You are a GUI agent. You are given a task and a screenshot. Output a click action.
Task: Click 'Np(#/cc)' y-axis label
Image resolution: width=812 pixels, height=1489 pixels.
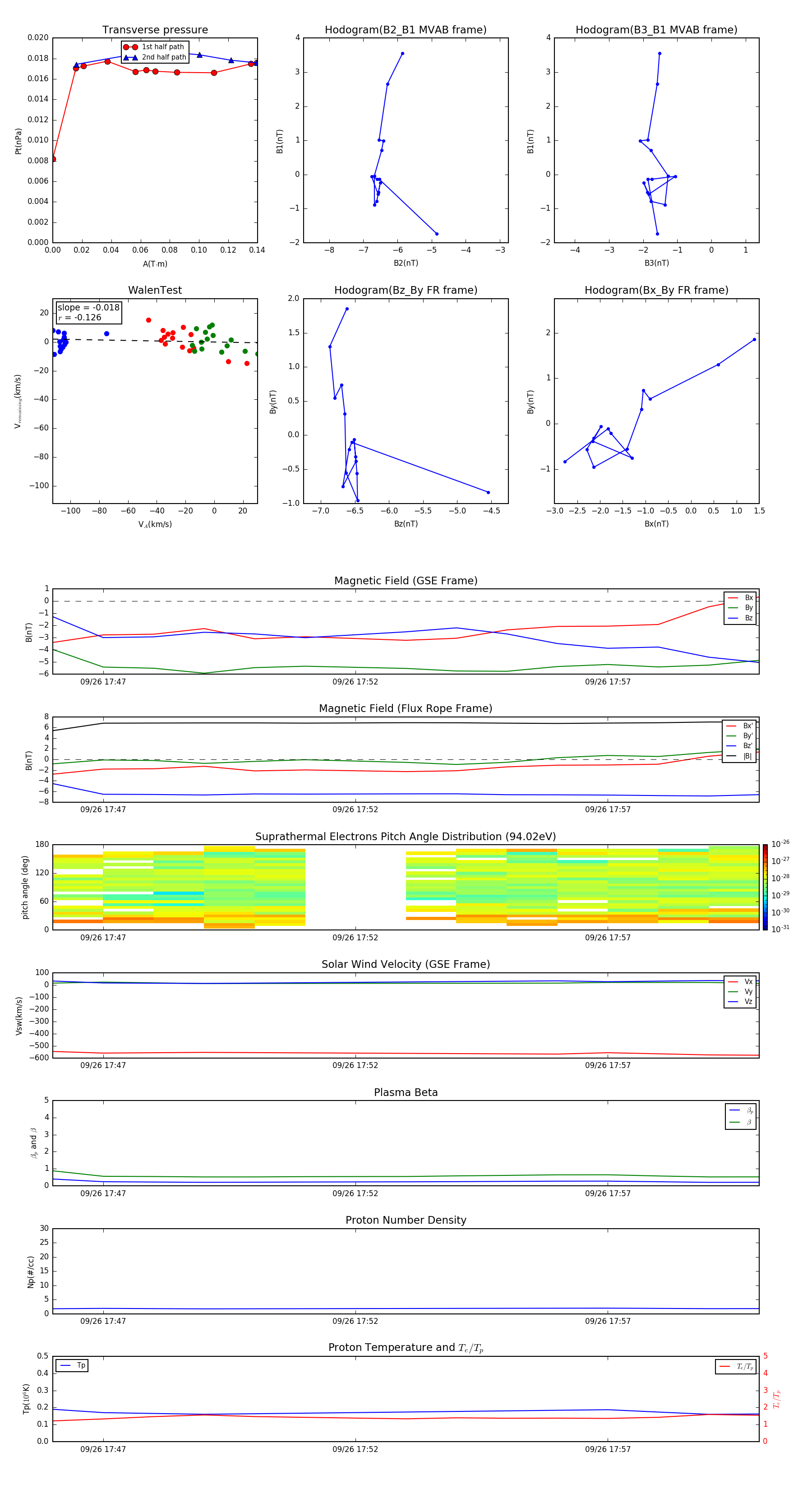[x=31, y=1272]
